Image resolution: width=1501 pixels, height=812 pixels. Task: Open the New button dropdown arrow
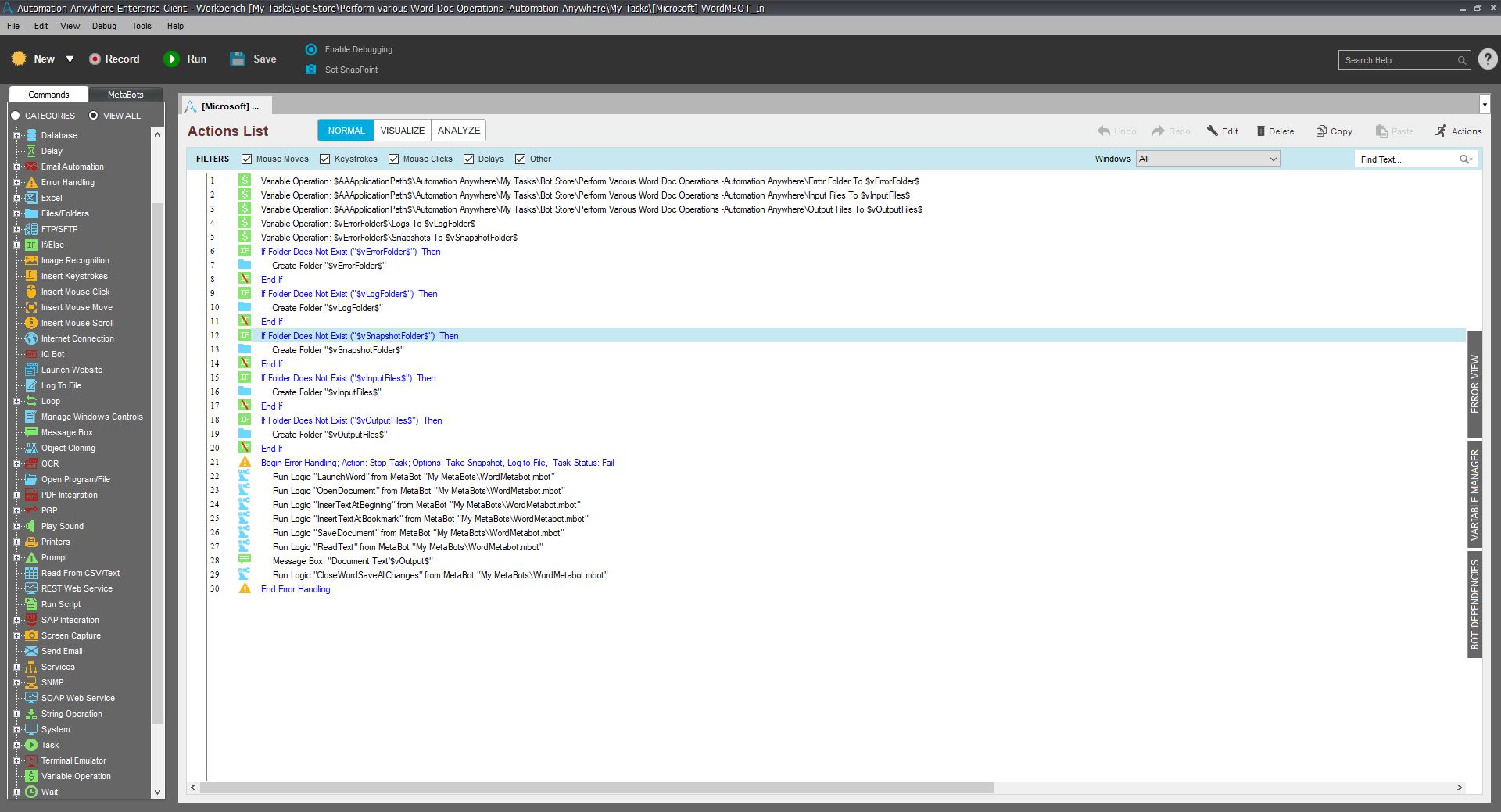[70, 59]
